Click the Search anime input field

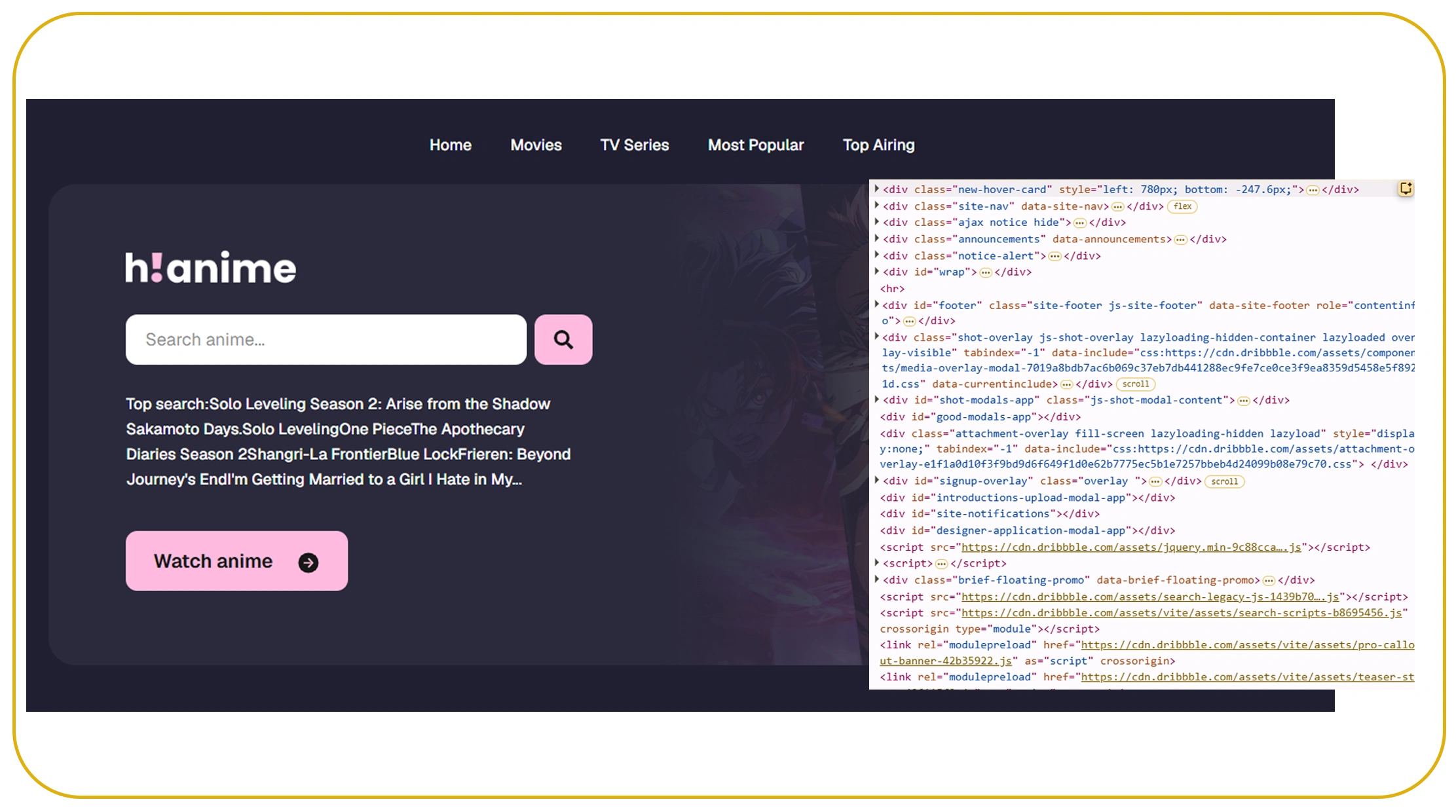(x=326, y=339)
